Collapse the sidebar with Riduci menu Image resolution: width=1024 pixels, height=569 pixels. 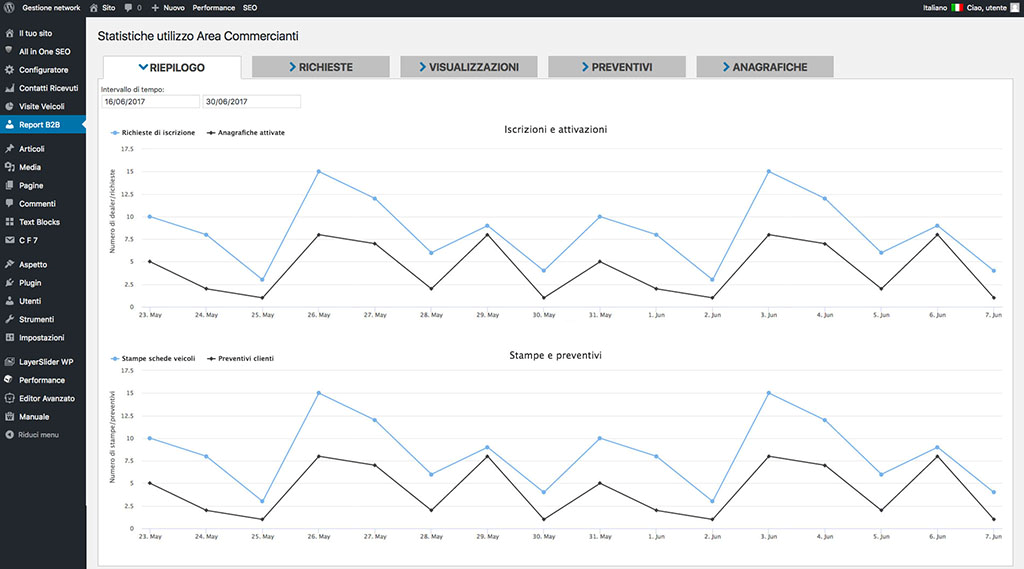click(x=38, y=435)
